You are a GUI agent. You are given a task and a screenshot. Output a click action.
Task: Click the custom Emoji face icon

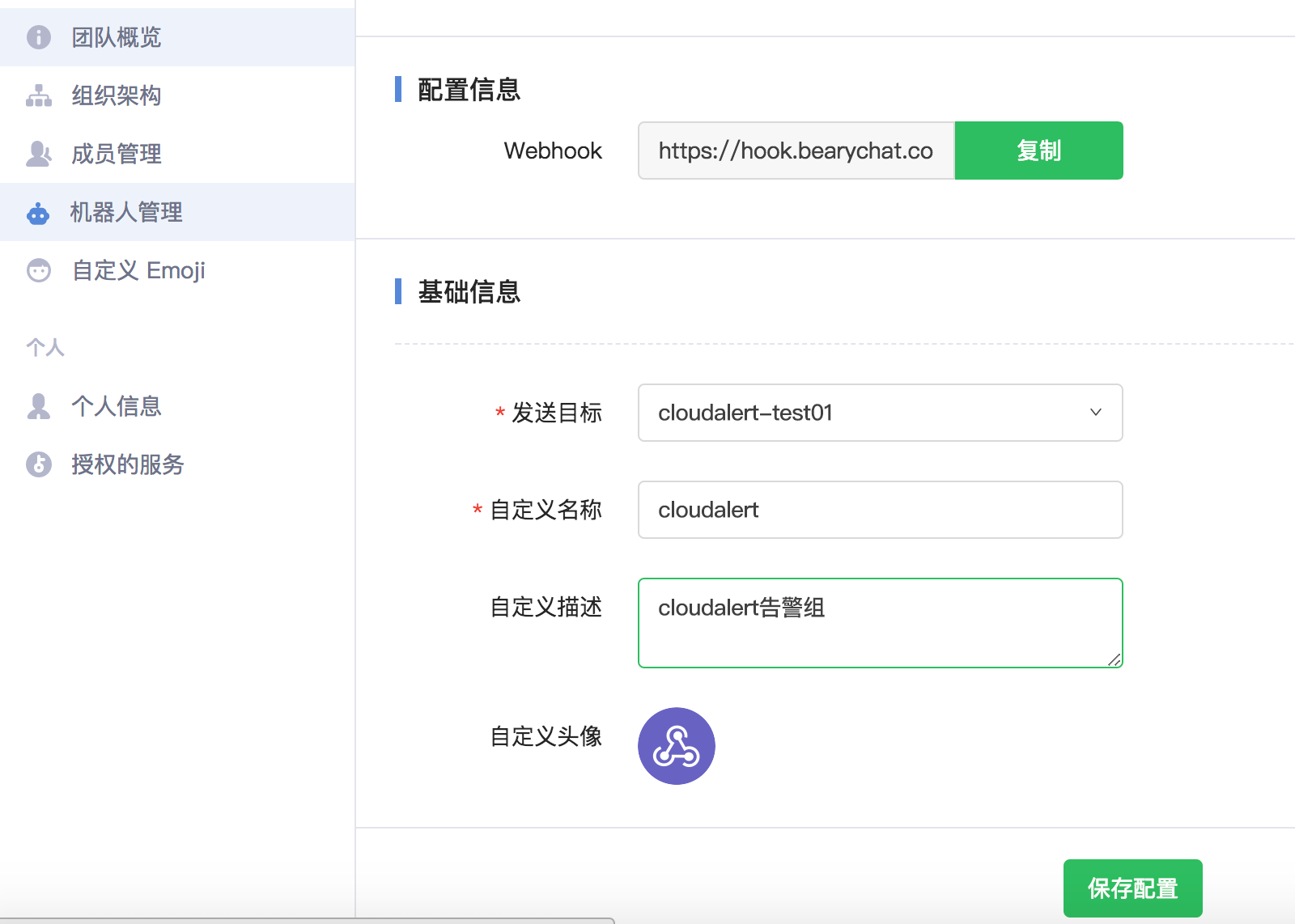(39, 270)
